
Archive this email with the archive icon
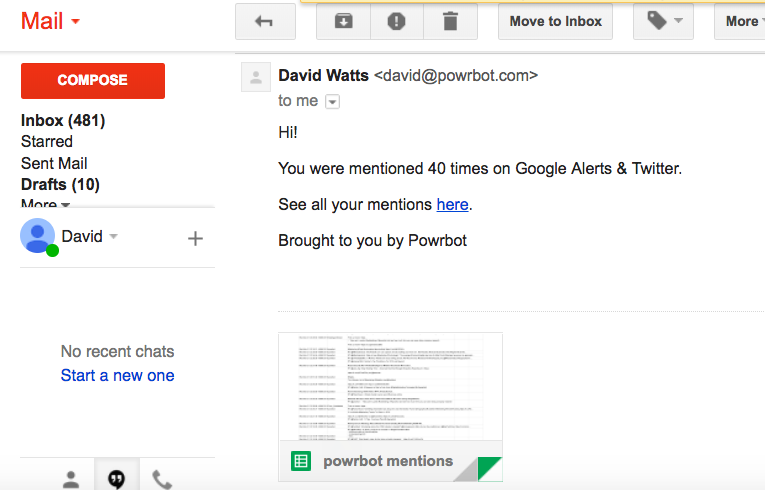click(x=343, y=21)
